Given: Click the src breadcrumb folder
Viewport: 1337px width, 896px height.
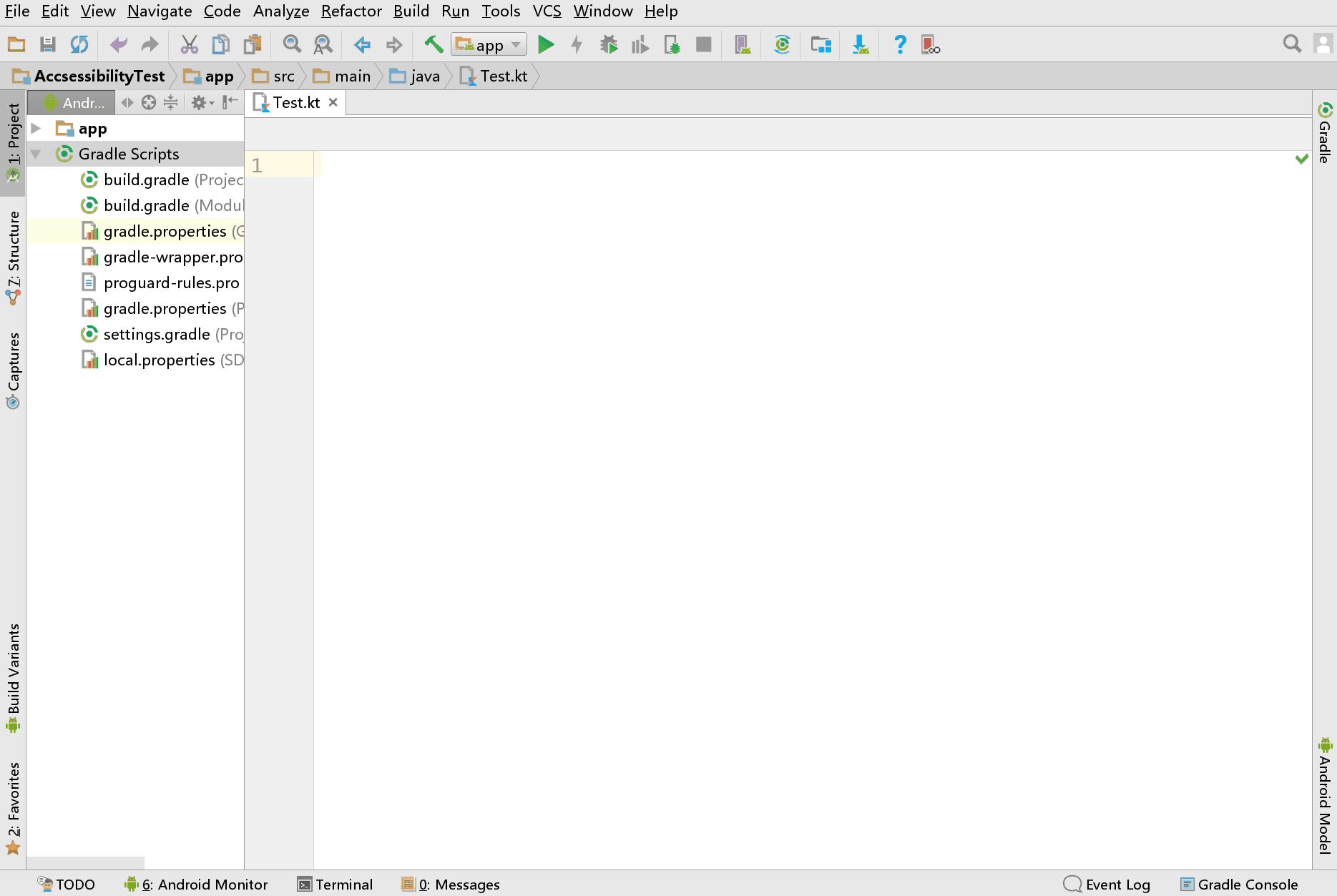Looking at the screenshot, I should tap(274, 77).
